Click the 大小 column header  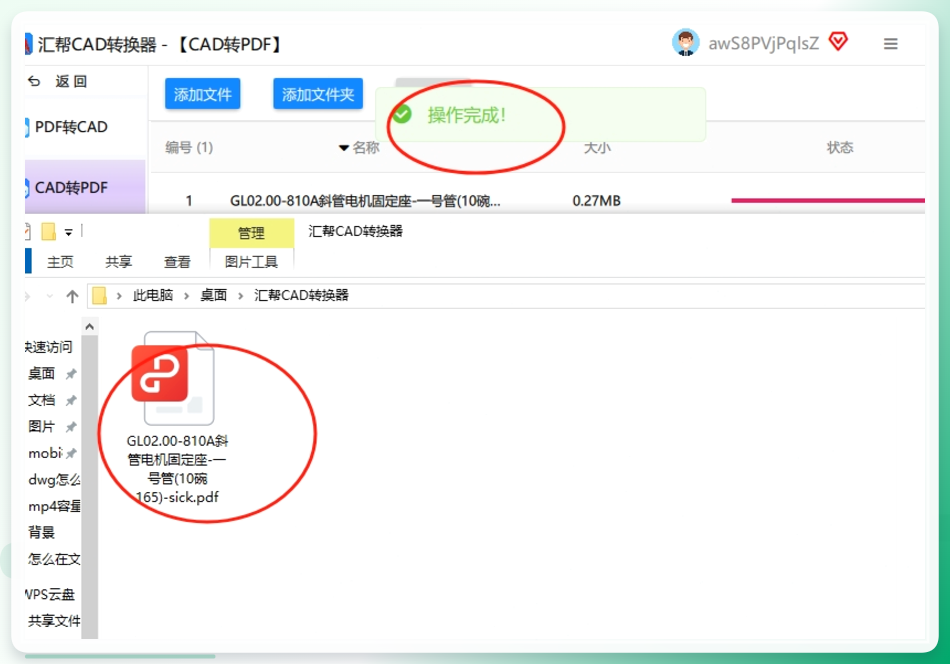pos(597,147)
